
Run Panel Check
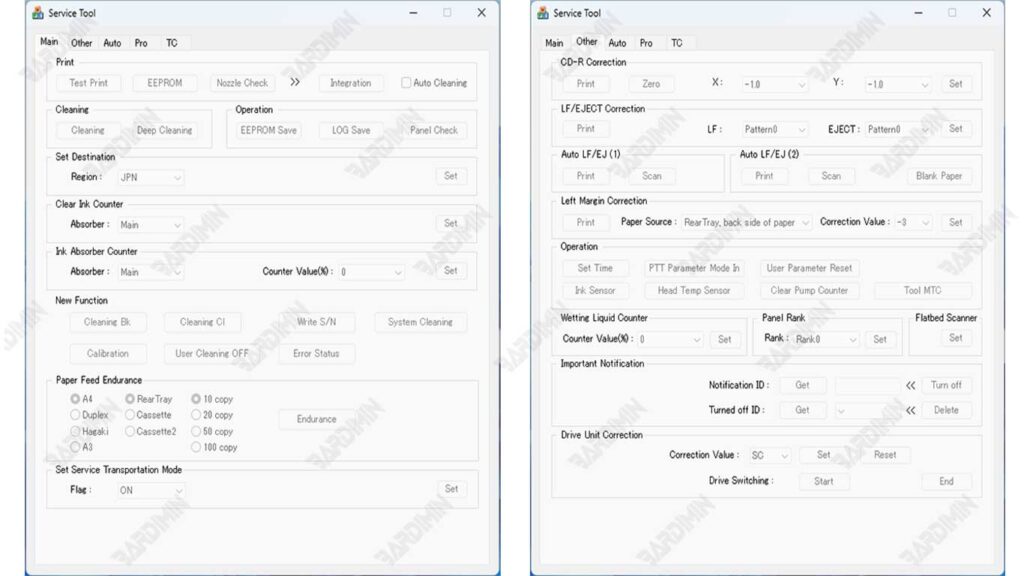[434, 130]
